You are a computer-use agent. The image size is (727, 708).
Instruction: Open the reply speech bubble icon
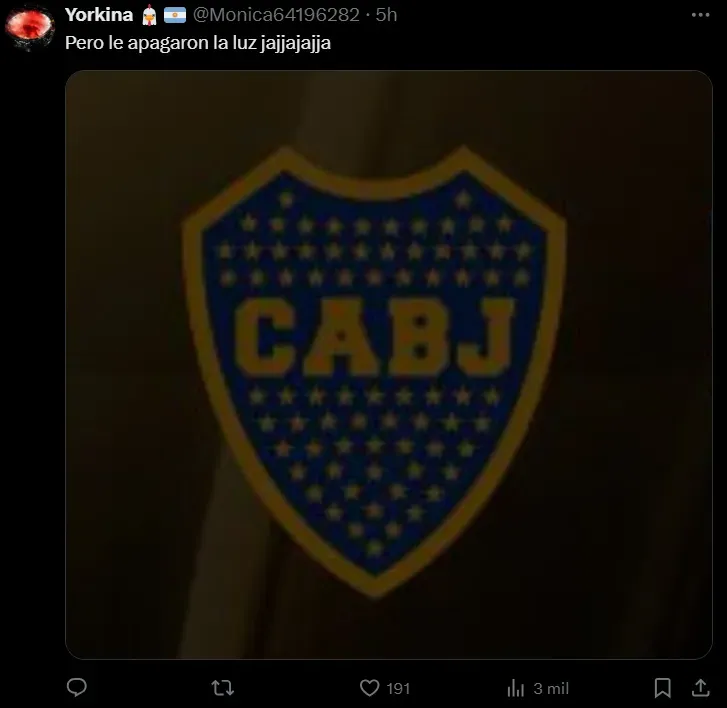(77, 688)
